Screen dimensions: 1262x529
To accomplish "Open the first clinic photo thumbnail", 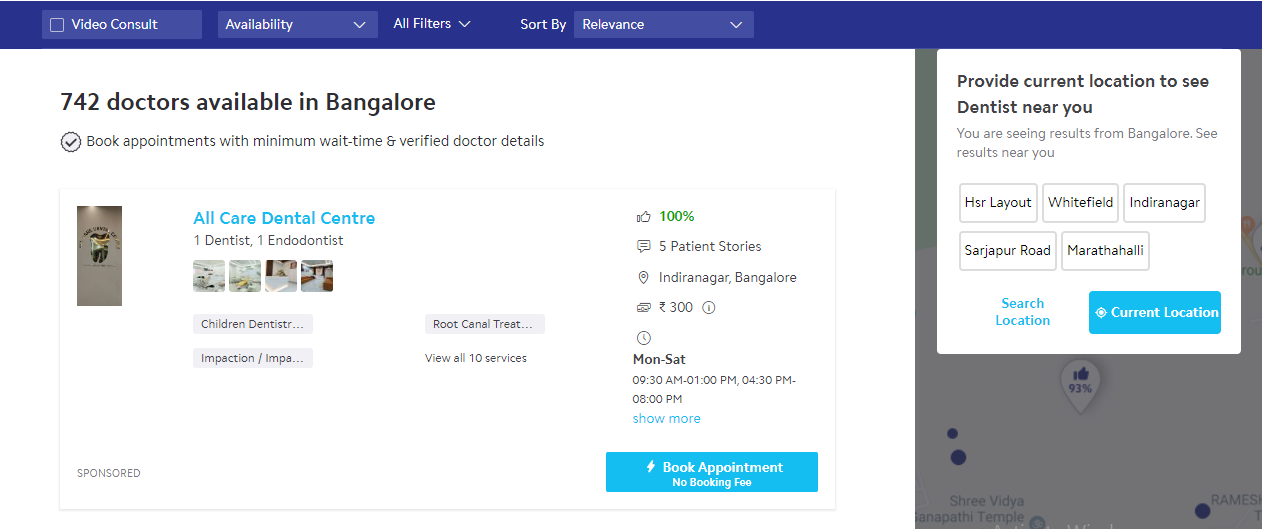I will coord(209,276).
